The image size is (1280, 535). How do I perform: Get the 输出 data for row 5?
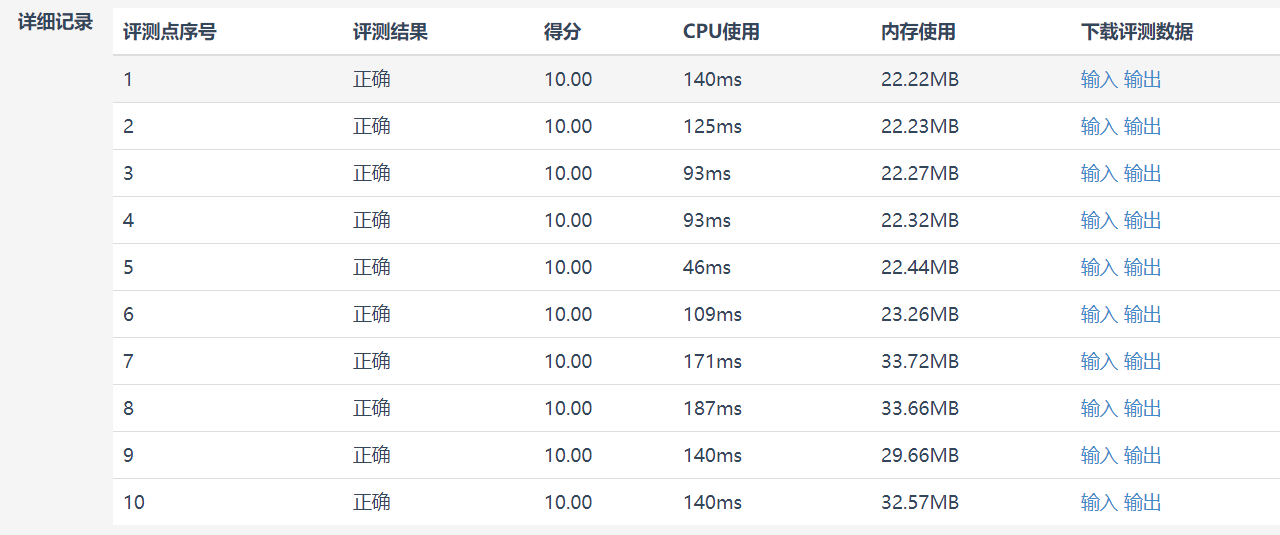(x=1142, y=268)
